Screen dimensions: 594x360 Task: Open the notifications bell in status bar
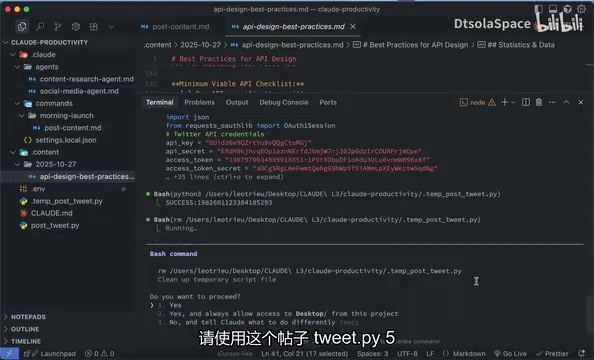pos(582,354)
